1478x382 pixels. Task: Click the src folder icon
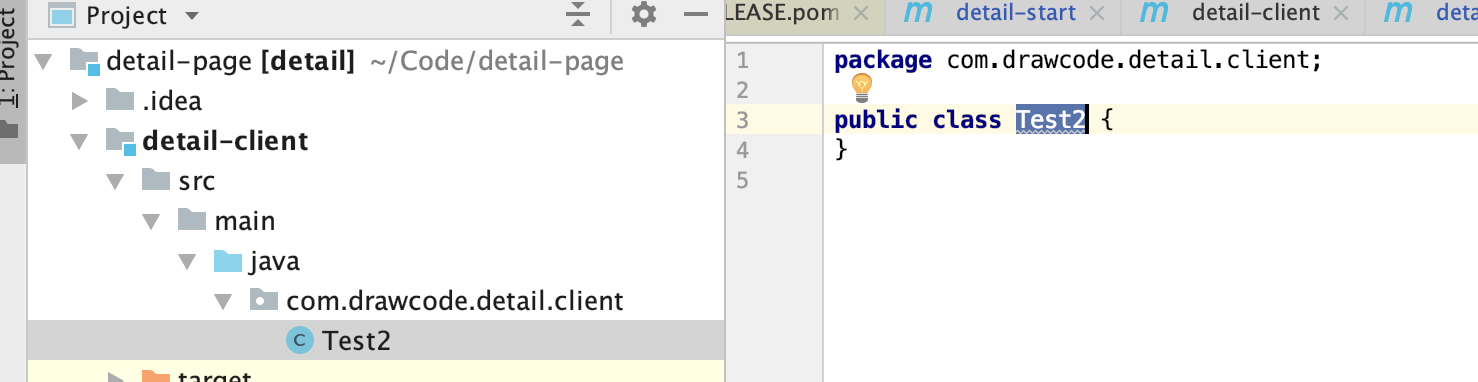tap(156, 180)
